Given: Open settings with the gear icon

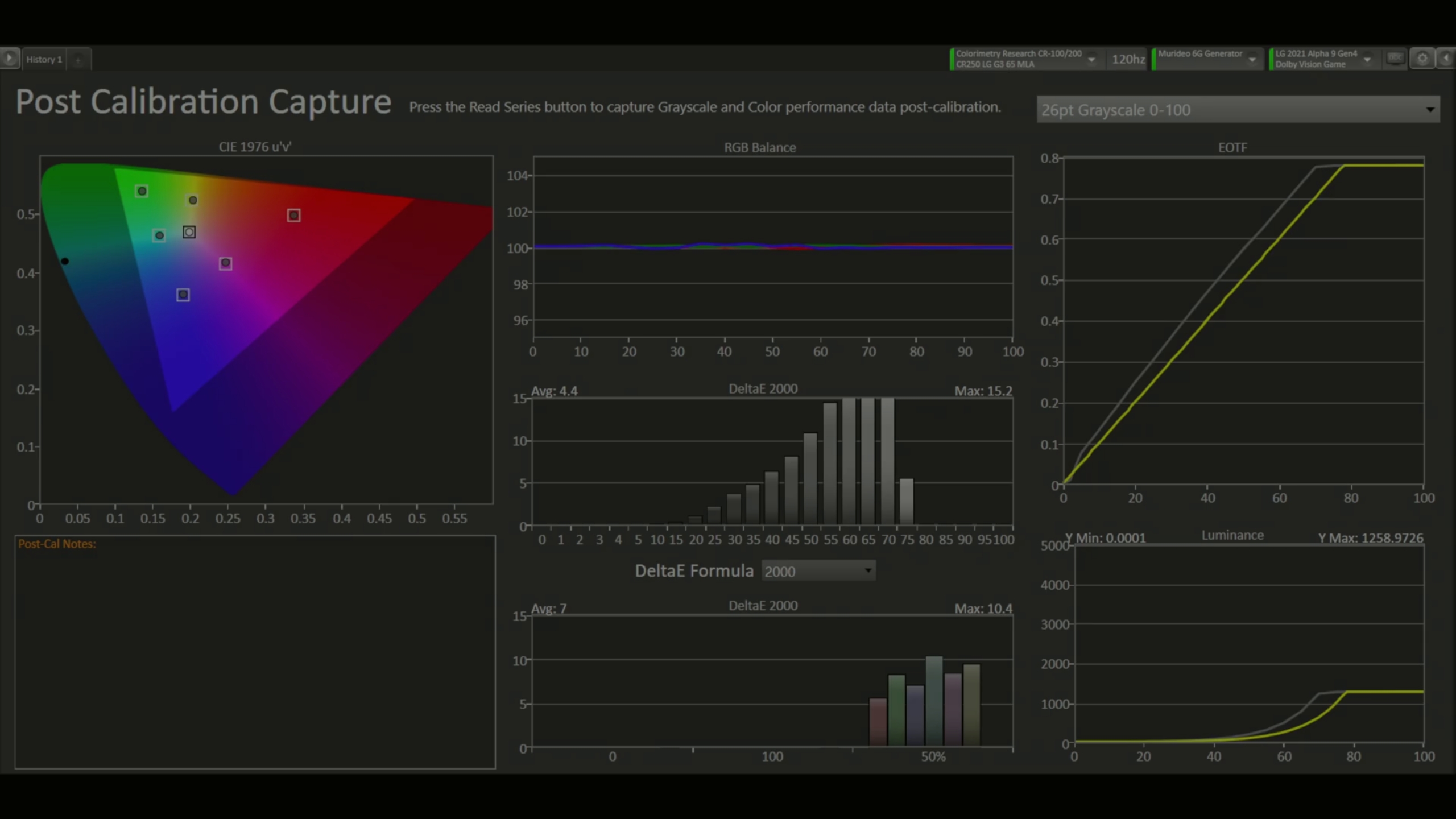Looking at the screenshot, I should (1422, 59).
